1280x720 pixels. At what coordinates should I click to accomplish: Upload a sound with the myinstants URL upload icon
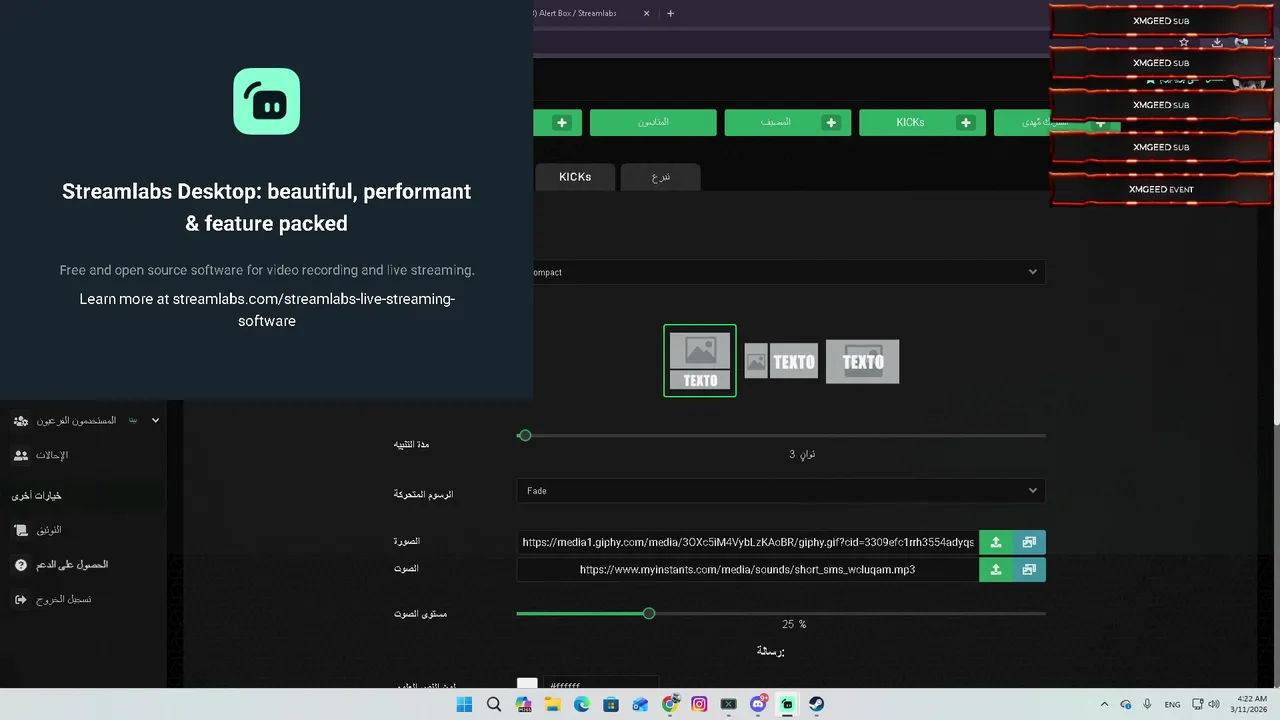[996, 569]
